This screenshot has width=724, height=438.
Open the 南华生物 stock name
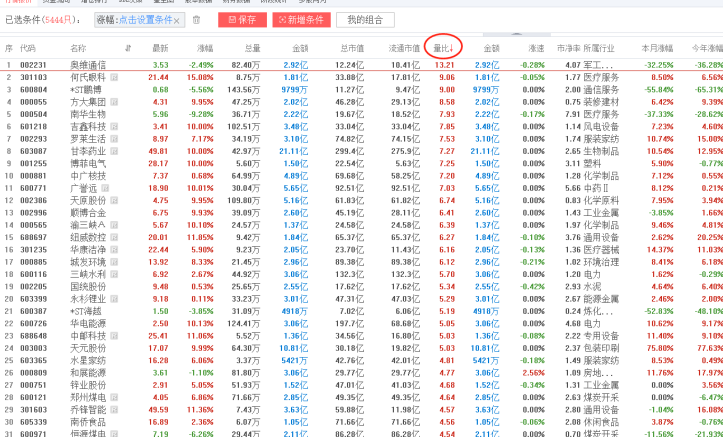(x=88, y=114)
